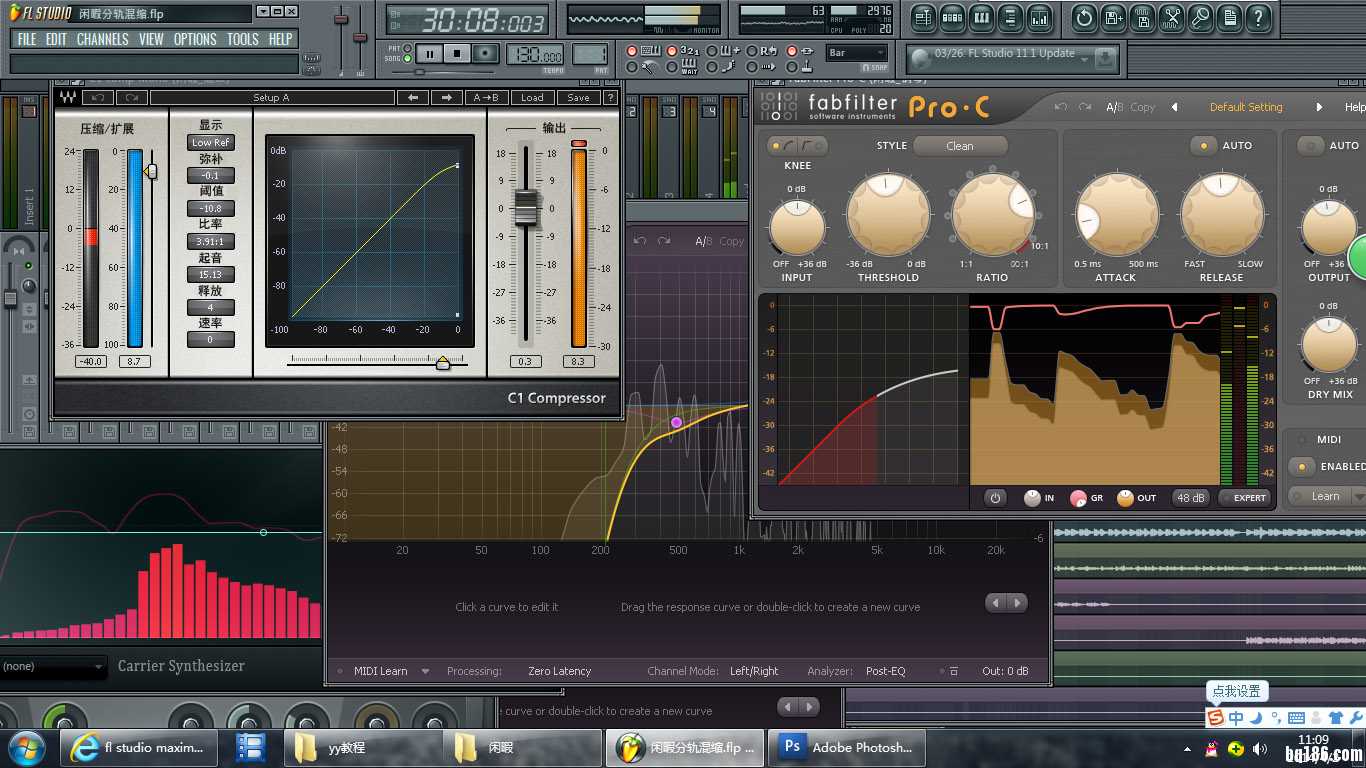Open the TOOLS menu
This screenshot has width=1366, height=768.
click(243, 39)
